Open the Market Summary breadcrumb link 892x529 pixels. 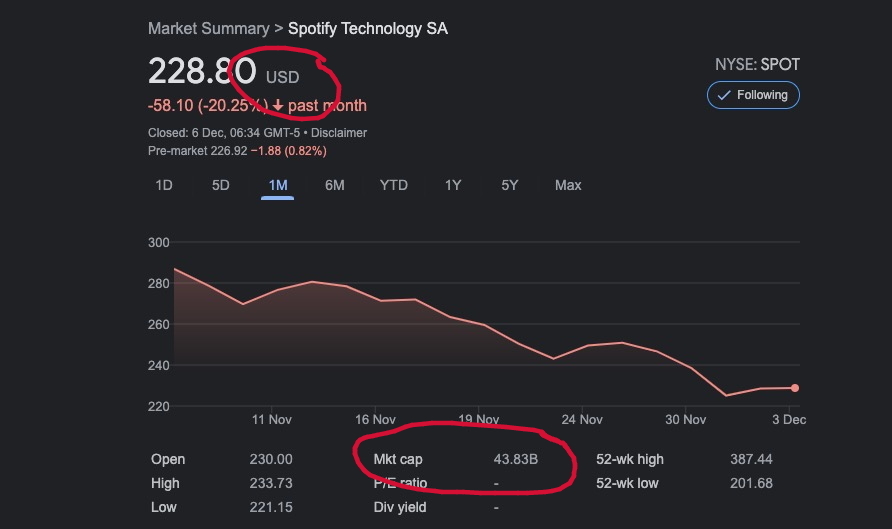[208, 28]
